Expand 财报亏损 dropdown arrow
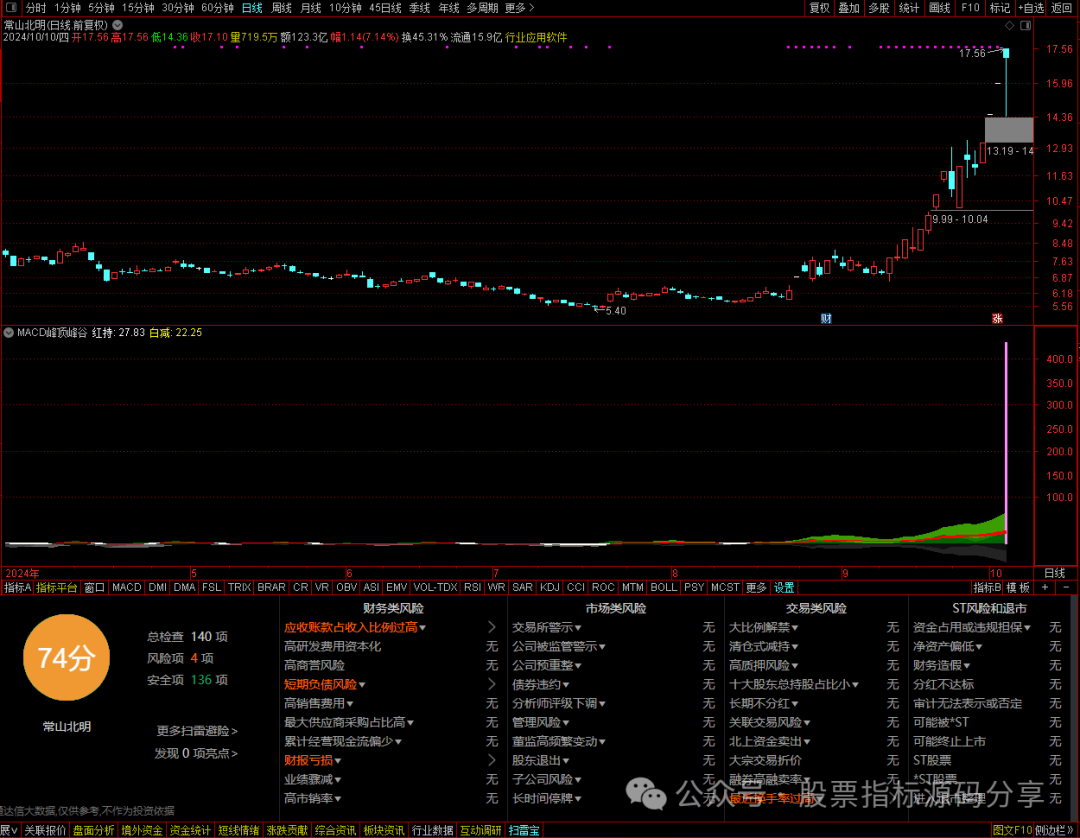The image size is (1080, 838). pyautogui.click(x=338, y=761)
